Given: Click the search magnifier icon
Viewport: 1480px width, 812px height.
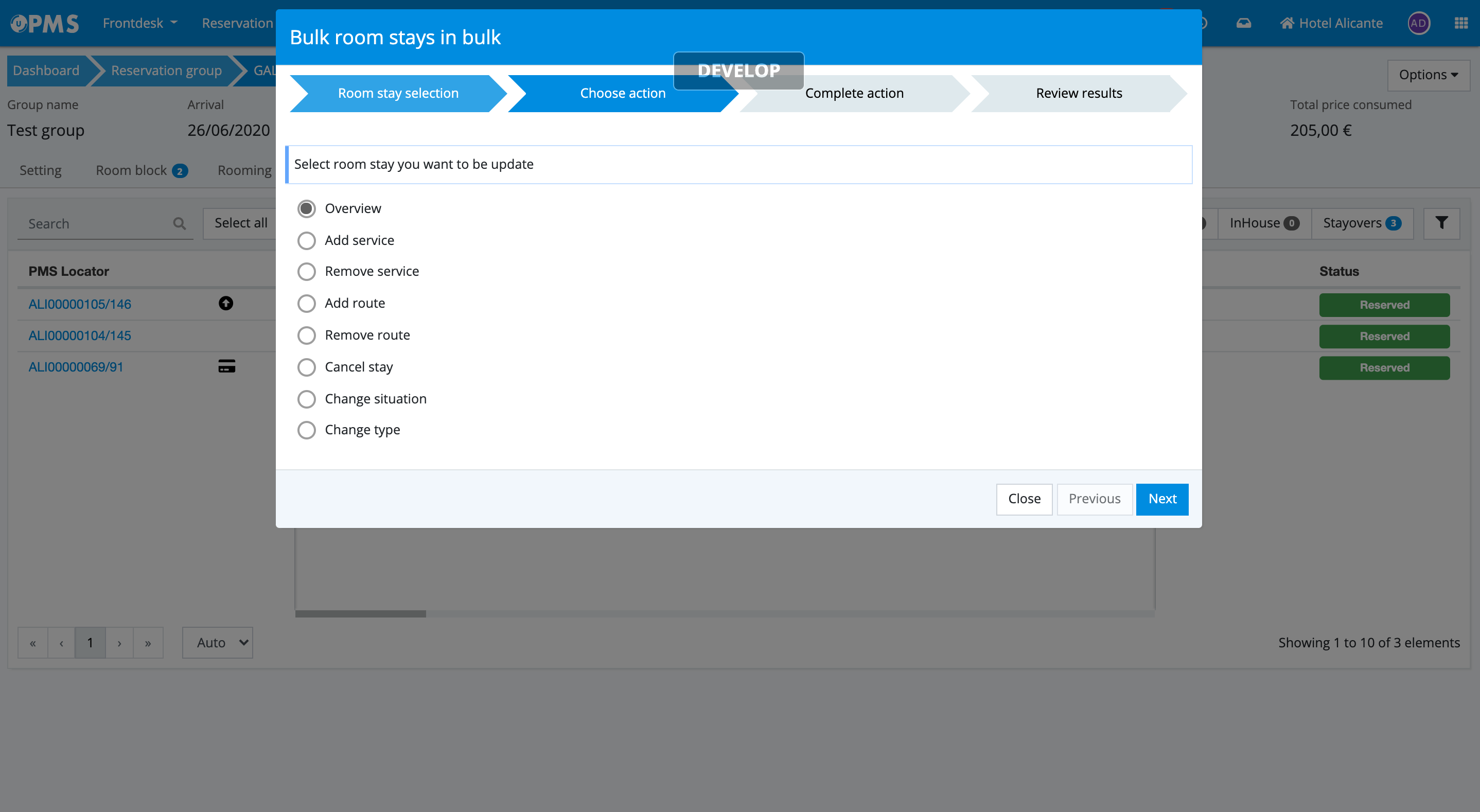Looking at the screenshot, I should pos(179,223).
